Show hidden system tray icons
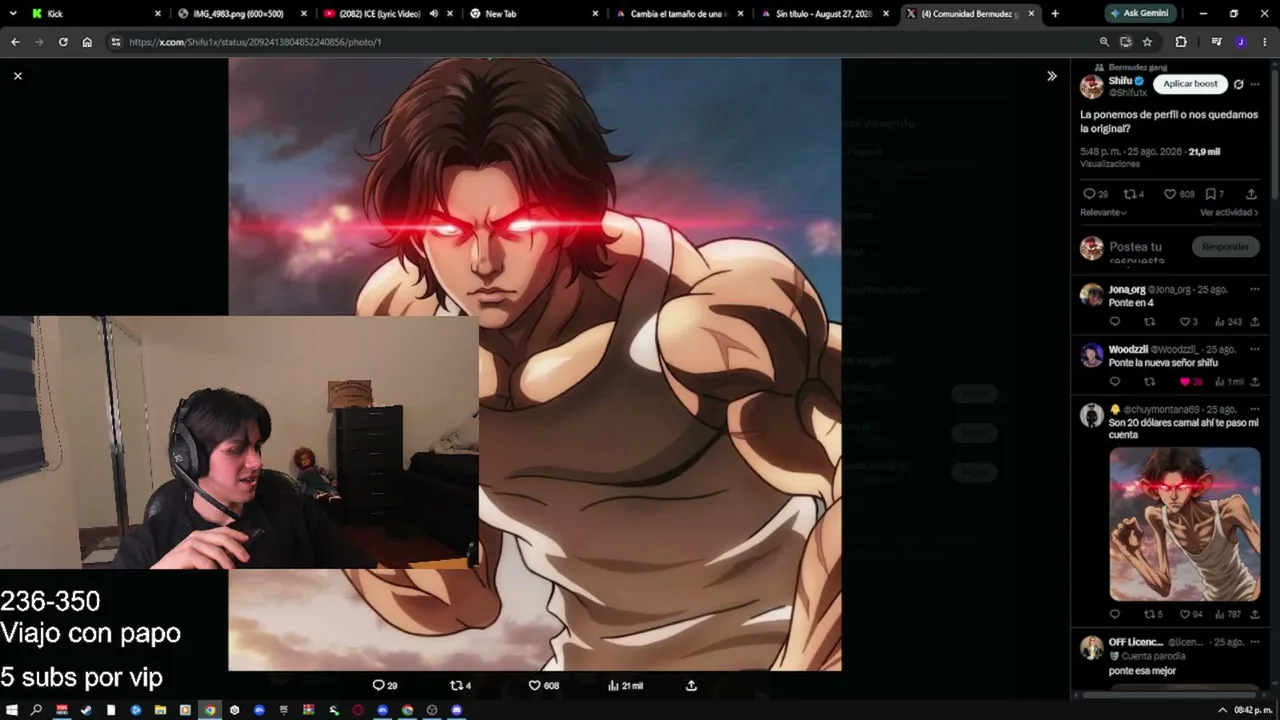 coord(1222,710)
